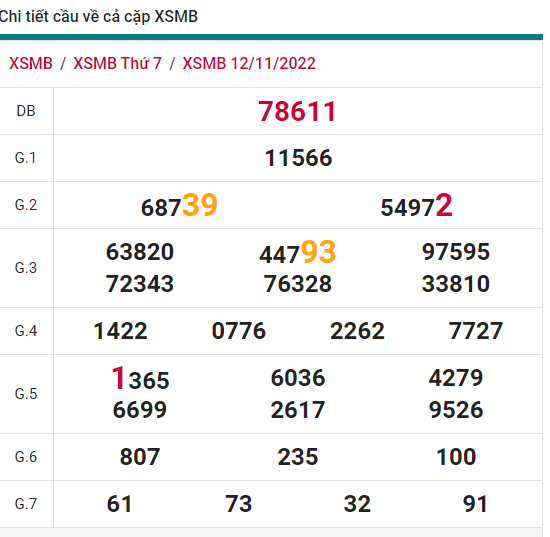
Task: Open the XSMB 12/11/2022 link
Action: 249,63
